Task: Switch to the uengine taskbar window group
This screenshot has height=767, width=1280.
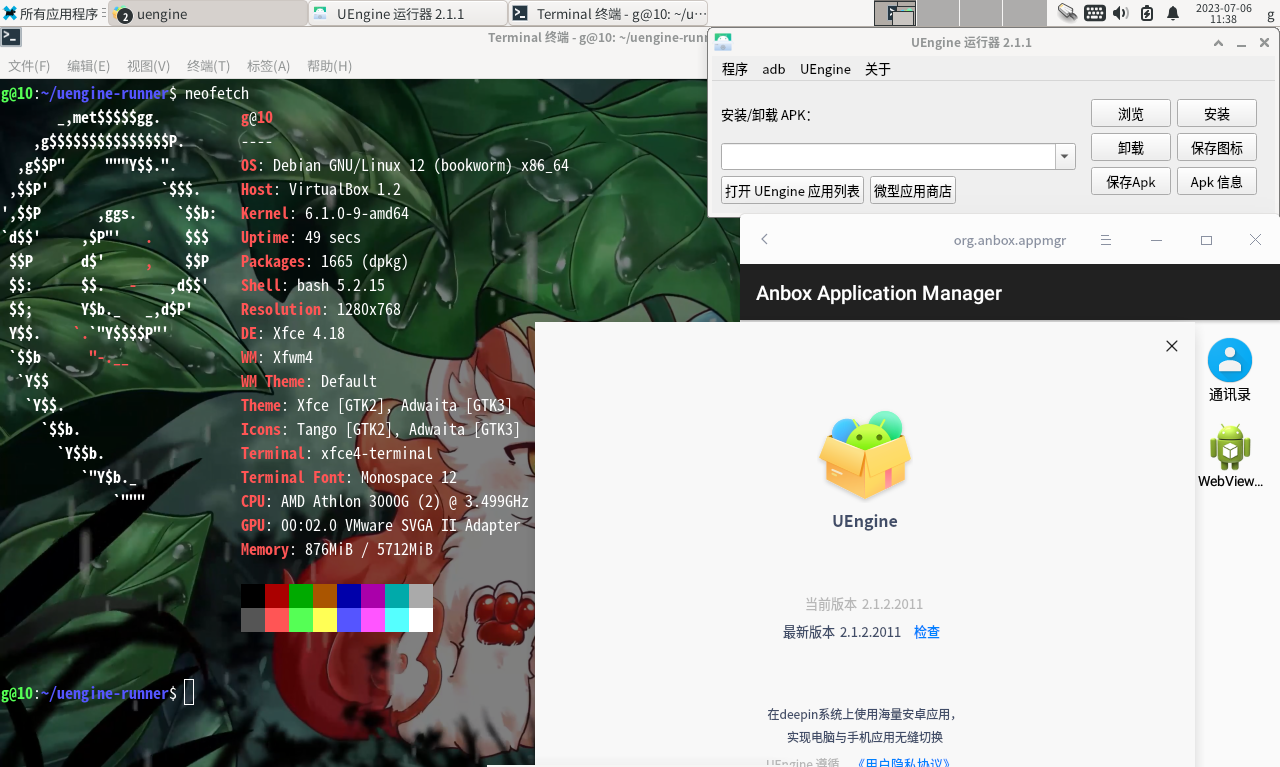Action: coord(207,13)
